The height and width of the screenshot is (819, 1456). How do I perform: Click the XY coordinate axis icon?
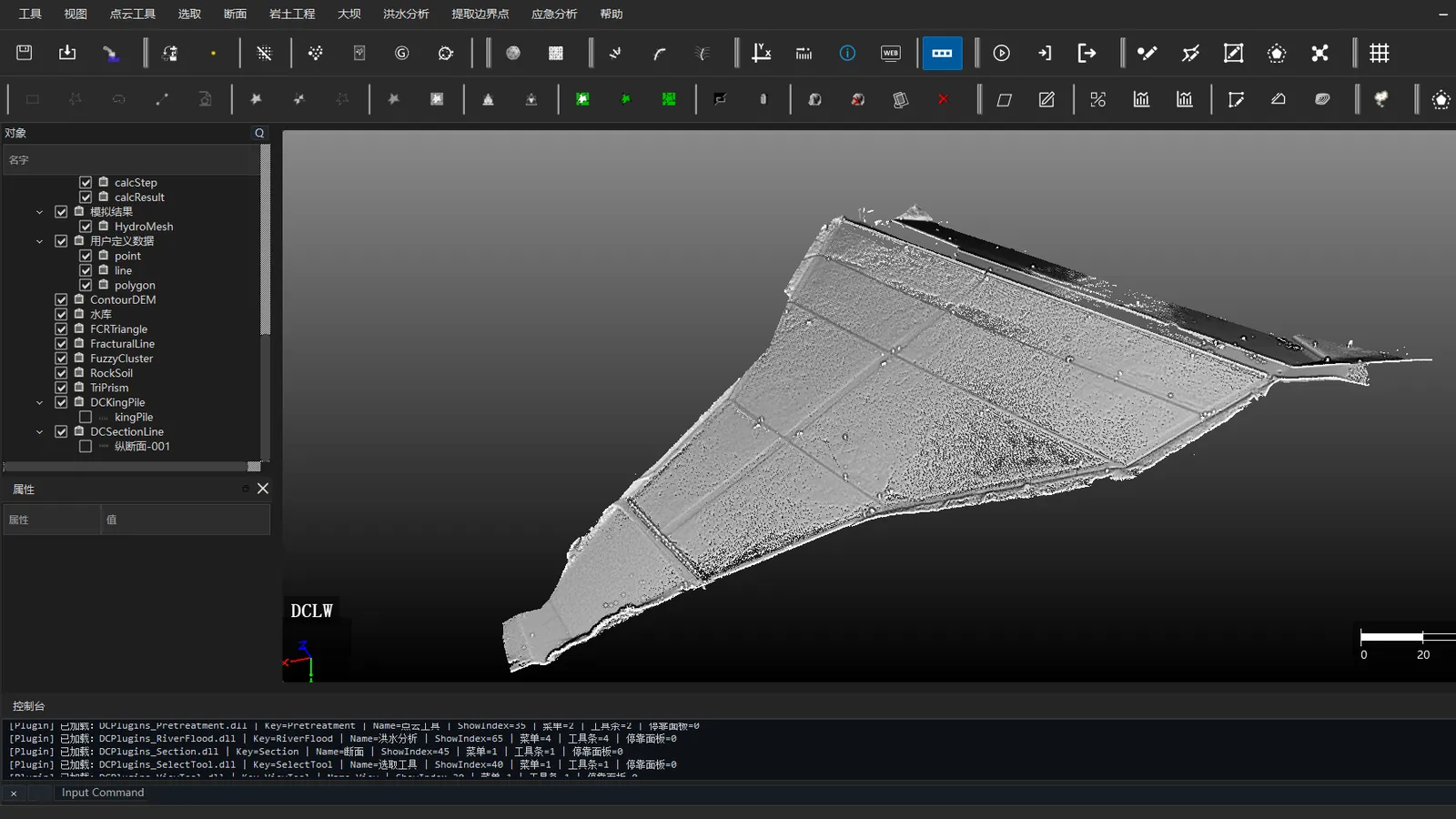pyautogui.click(x=762, y=53)
